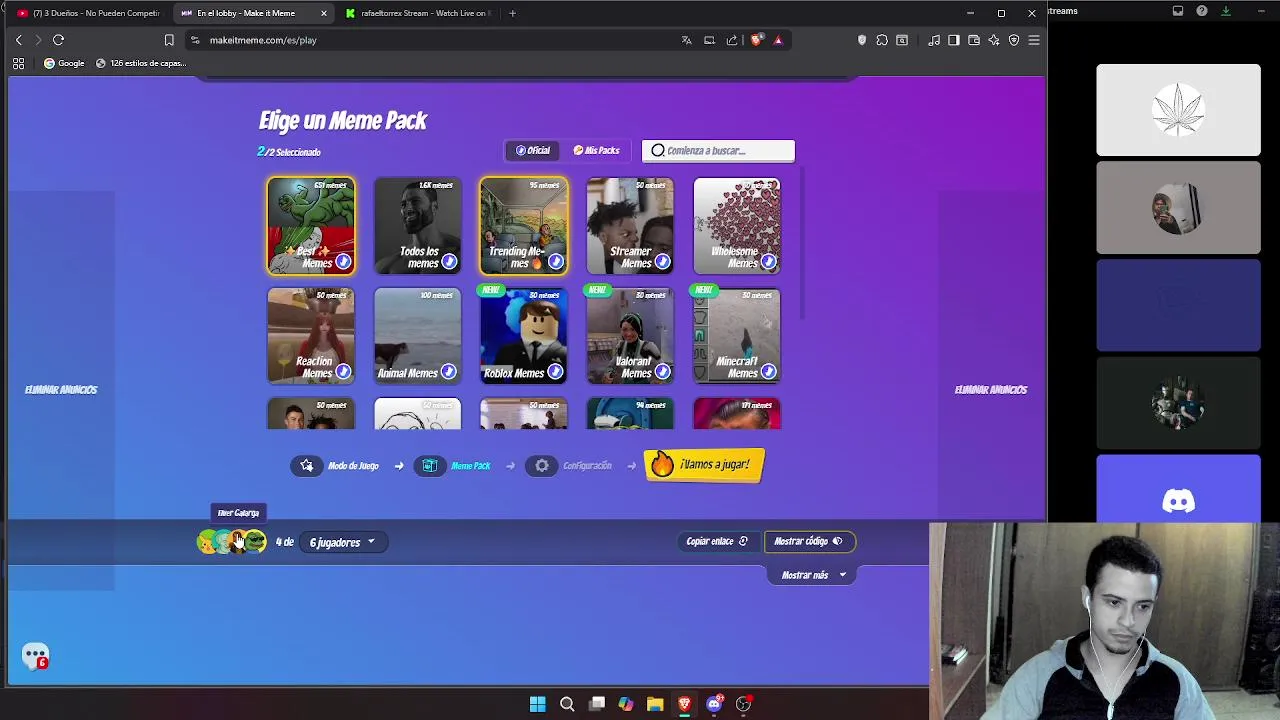Image resolution: width=1280 pixels, height=720 pixels.
Task: Select the Best Memes pack card
Action: [311, 226]
